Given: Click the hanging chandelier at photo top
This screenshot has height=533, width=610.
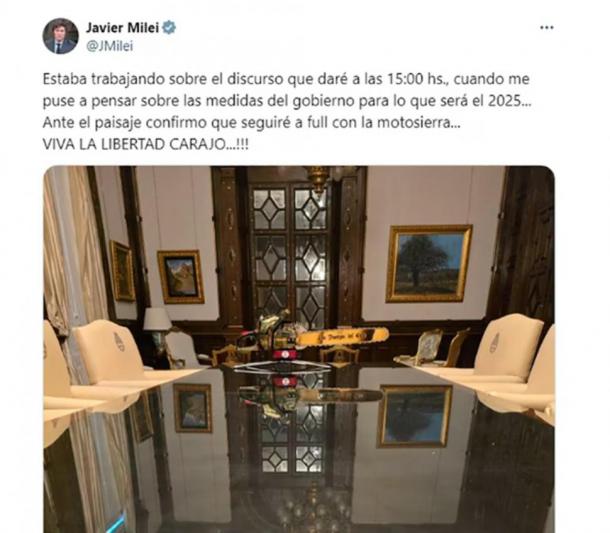Looking at the screenshot, I should click(318, 178).
